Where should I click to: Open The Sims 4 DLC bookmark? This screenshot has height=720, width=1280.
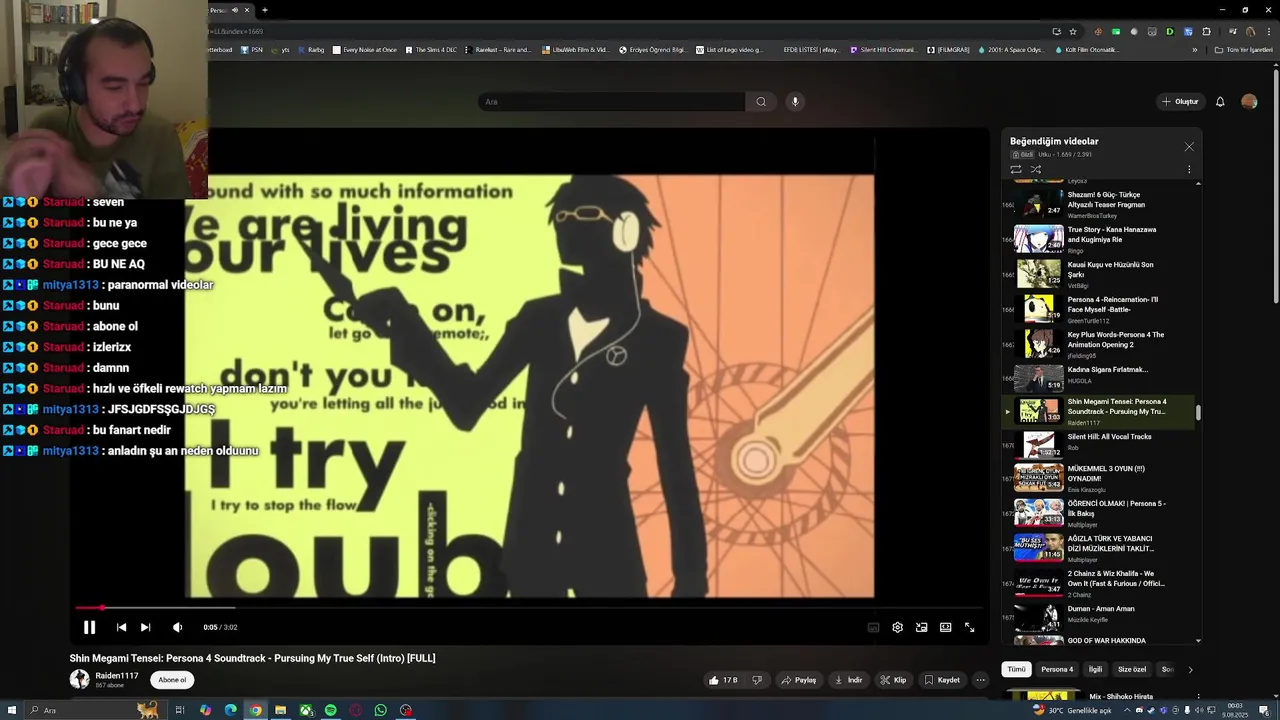tap(430, 49)
